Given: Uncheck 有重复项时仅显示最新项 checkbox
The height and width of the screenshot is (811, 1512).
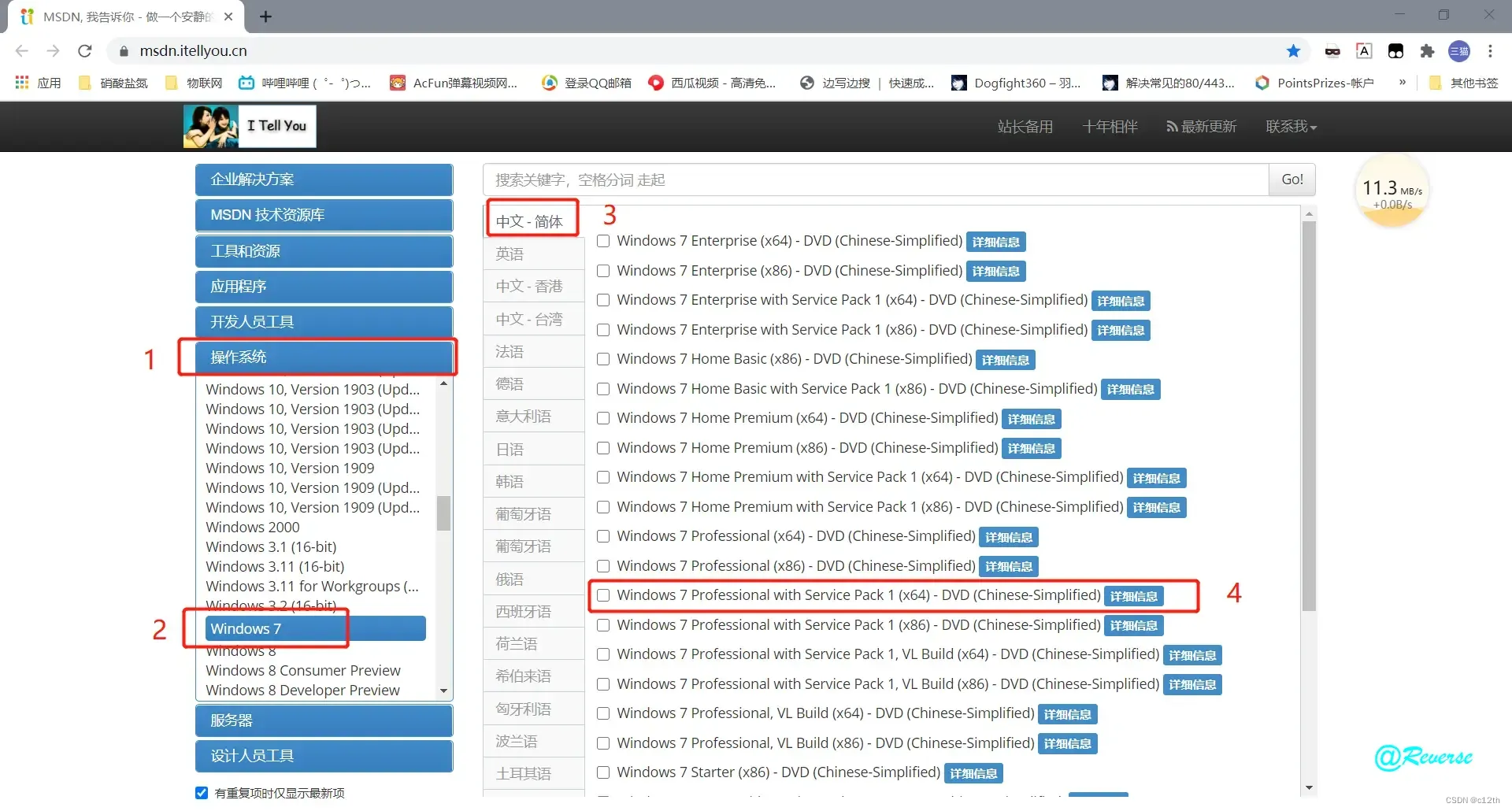Looking at the screenshot, I should tap(202, 793).
